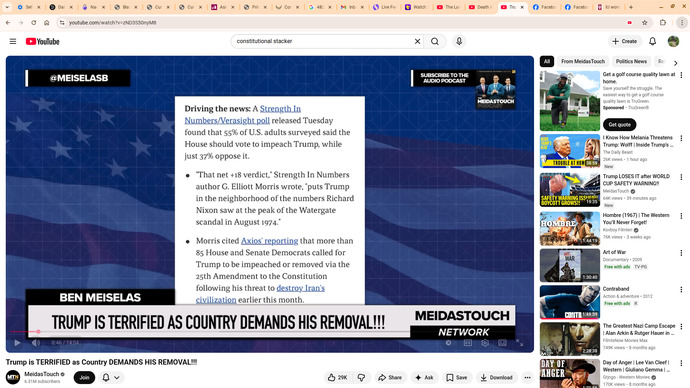
Task: Open Art of War title link
Action: coord(614,253)
